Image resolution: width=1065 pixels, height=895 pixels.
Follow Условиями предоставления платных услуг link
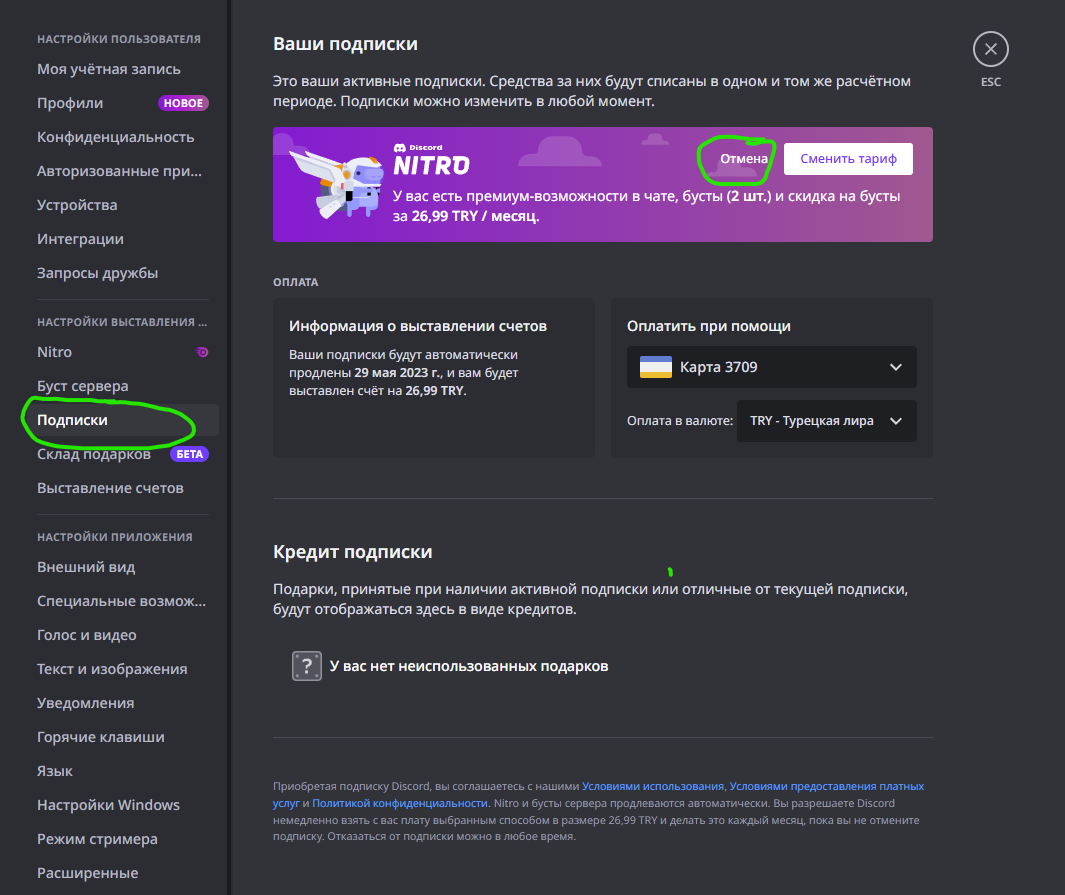pos(827,786)
